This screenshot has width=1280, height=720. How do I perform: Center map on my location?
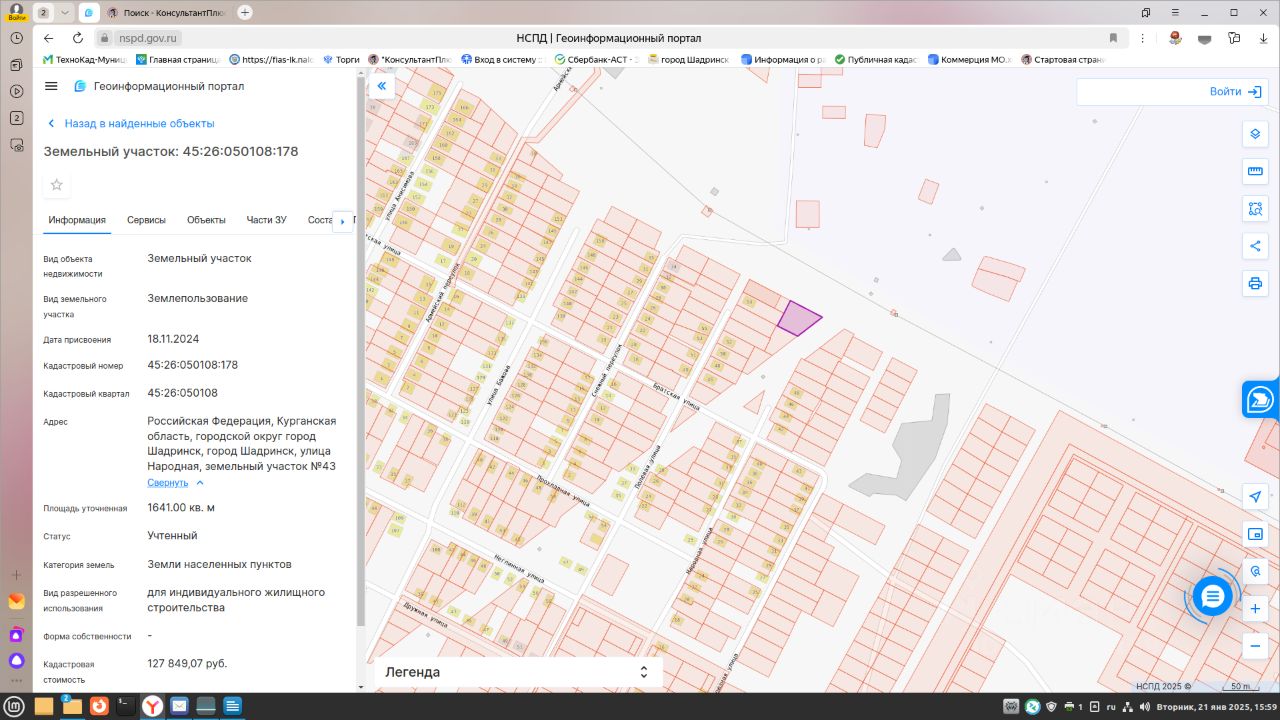[x=1255, y=497]
